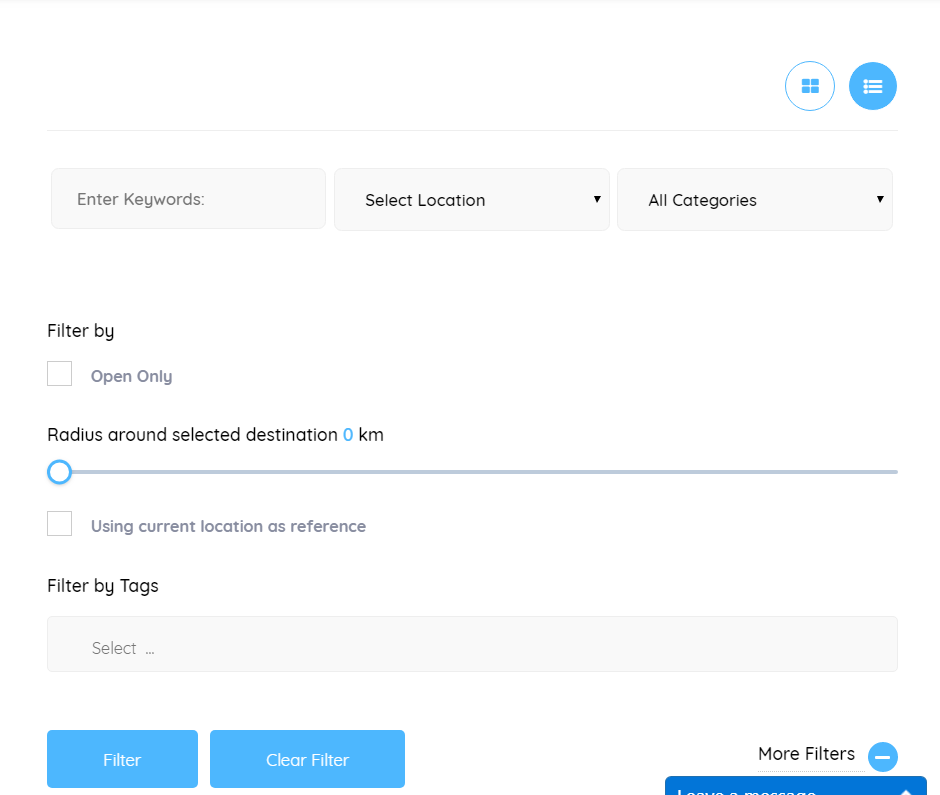
Task: Expand the chat widget arrow icon
Action: tap(905, 790)
